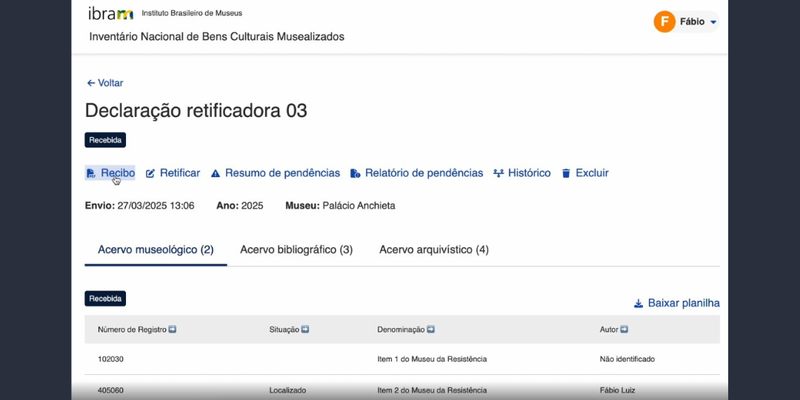Select registry number 405060
800x400 pixels.
[111, 390]
